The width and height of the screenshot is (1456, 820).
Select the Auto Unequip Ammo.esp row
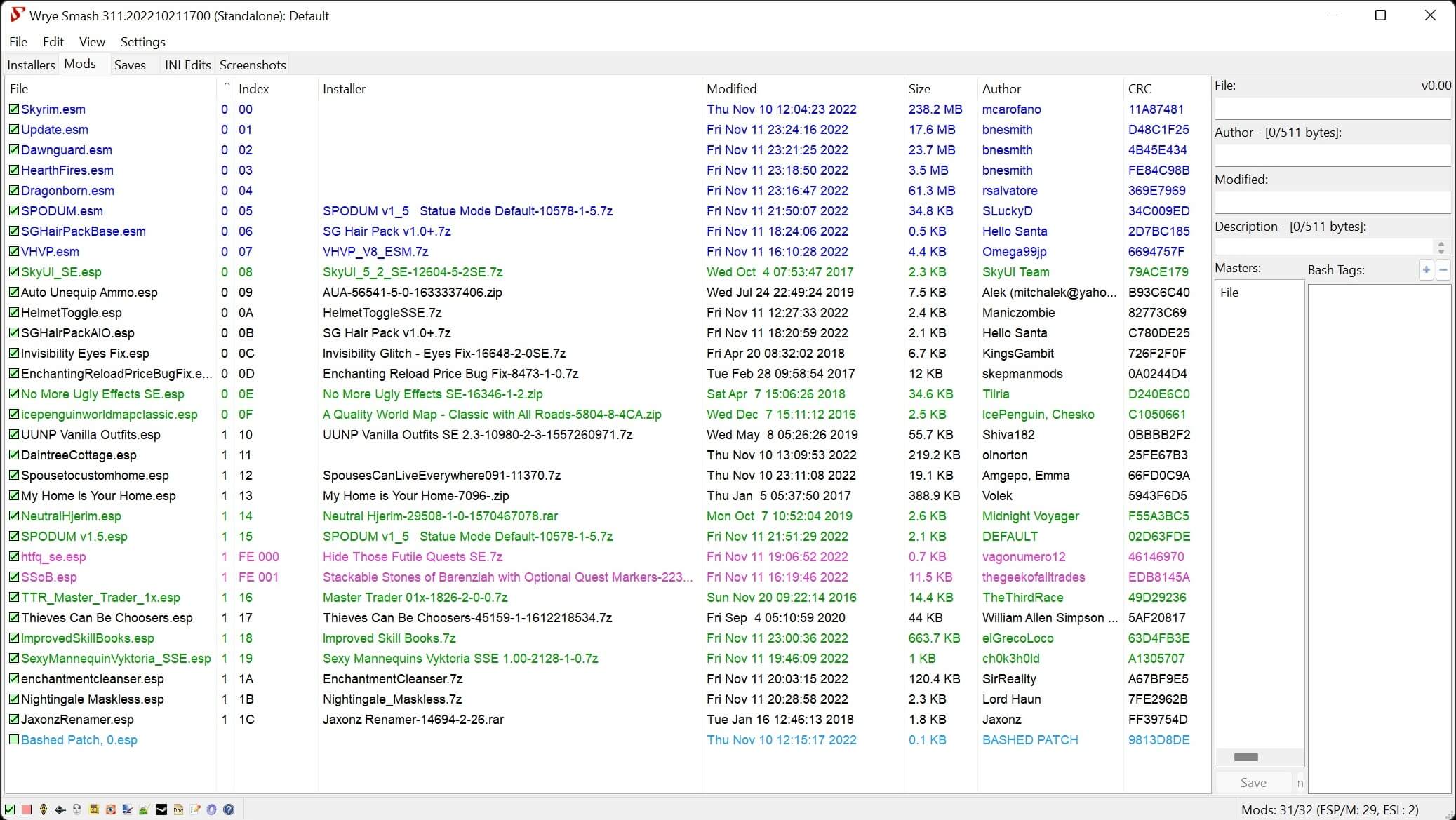point(607,292)
